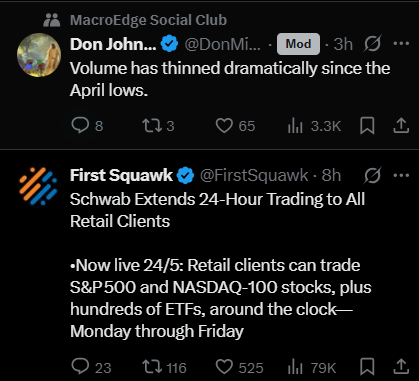Bookmark First Squawk's Schwab post
The height and width of the screenshot is (381, 419).
[367, 366]
